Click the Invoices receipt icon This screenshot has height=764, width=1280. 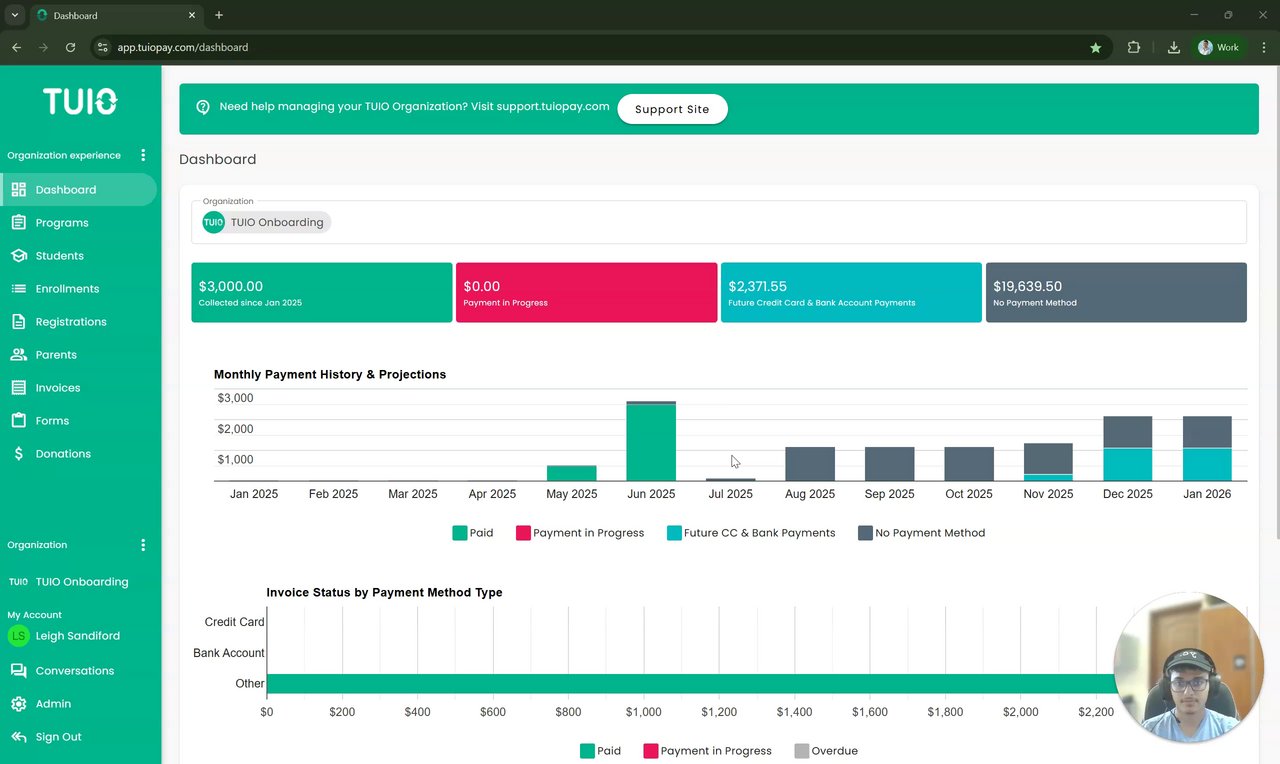18,388
